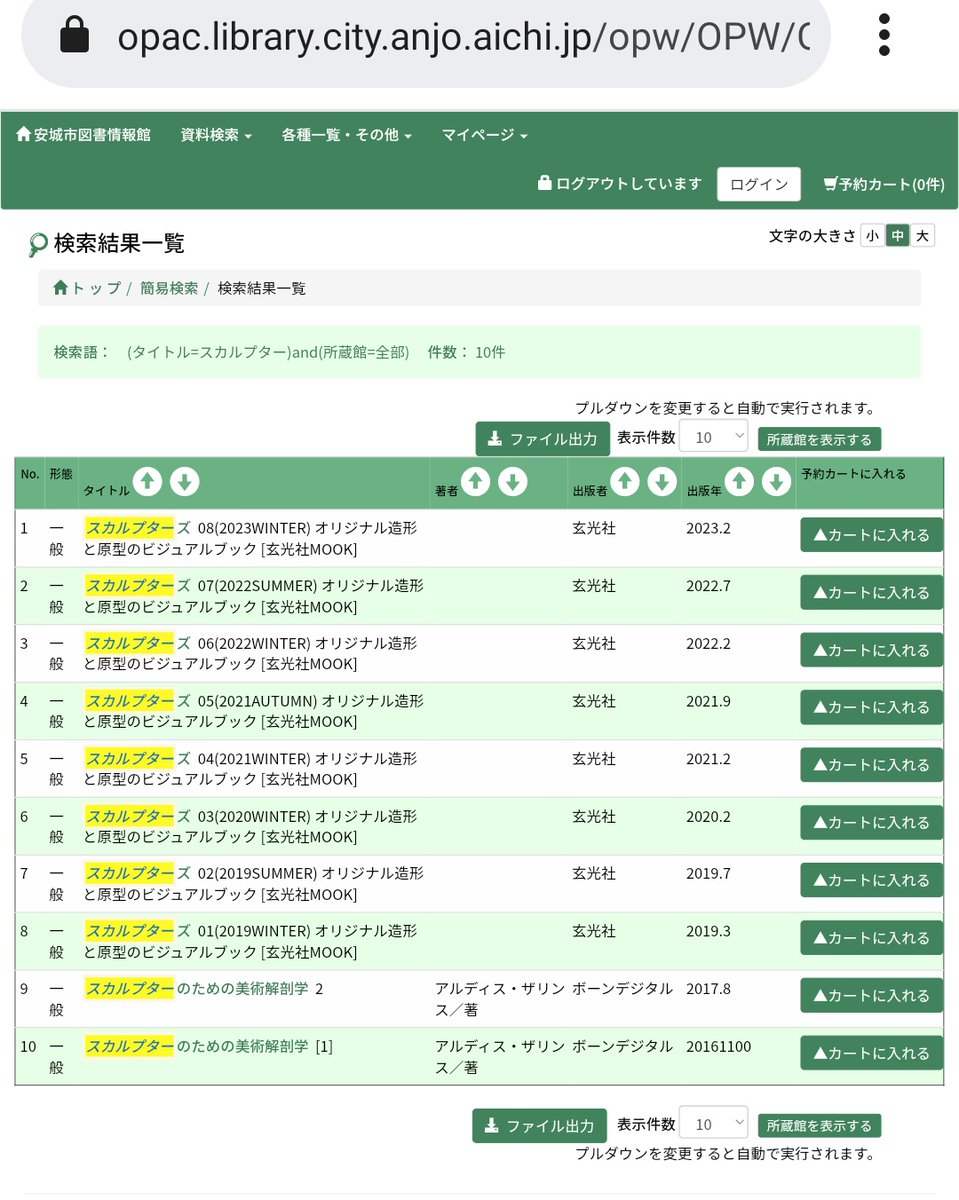Tap the padlock site security icon
The width and height of the screenshot is (959, 1200).
75,36
